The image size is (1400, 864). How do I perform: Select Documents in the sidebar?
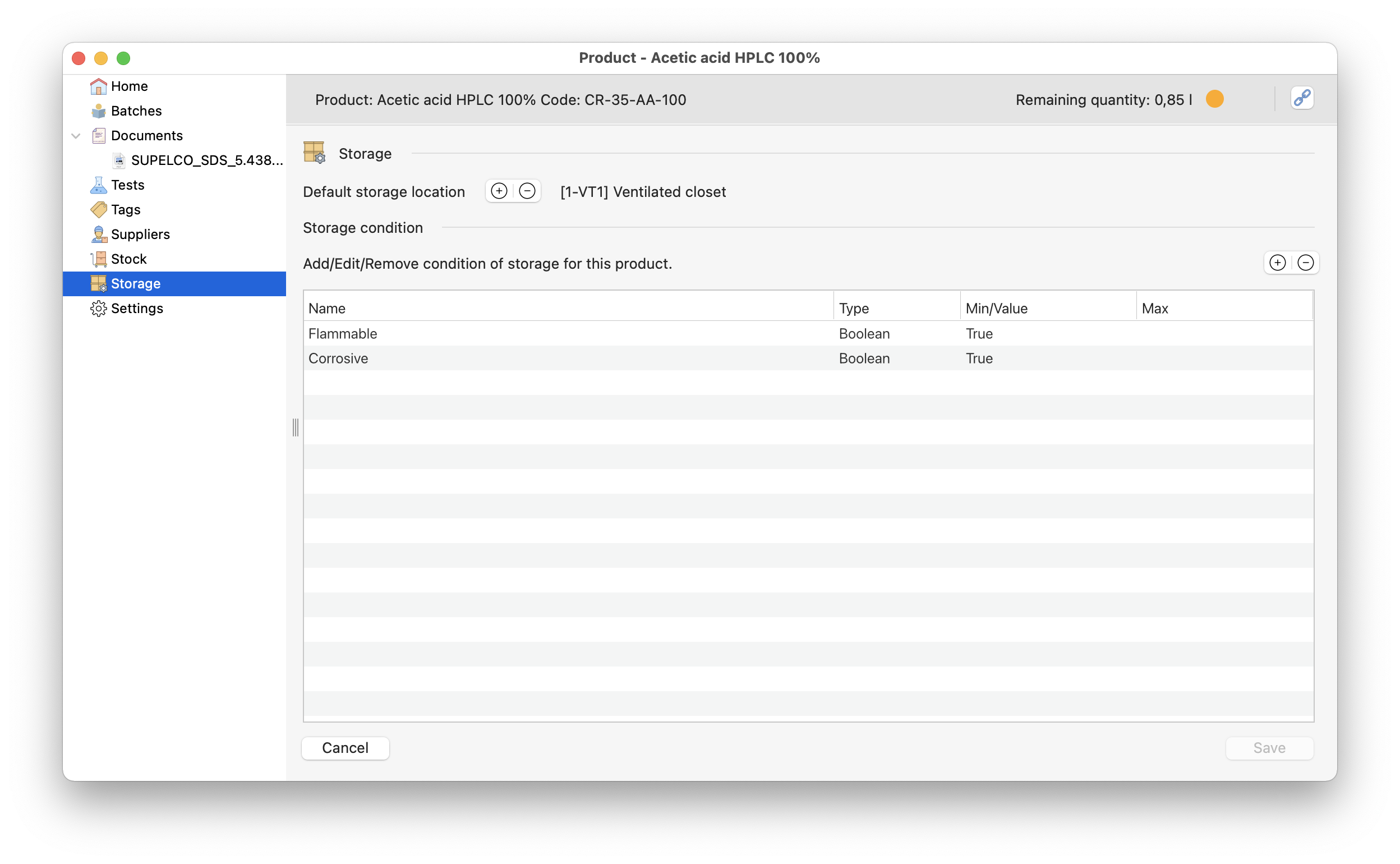[147, 135]
